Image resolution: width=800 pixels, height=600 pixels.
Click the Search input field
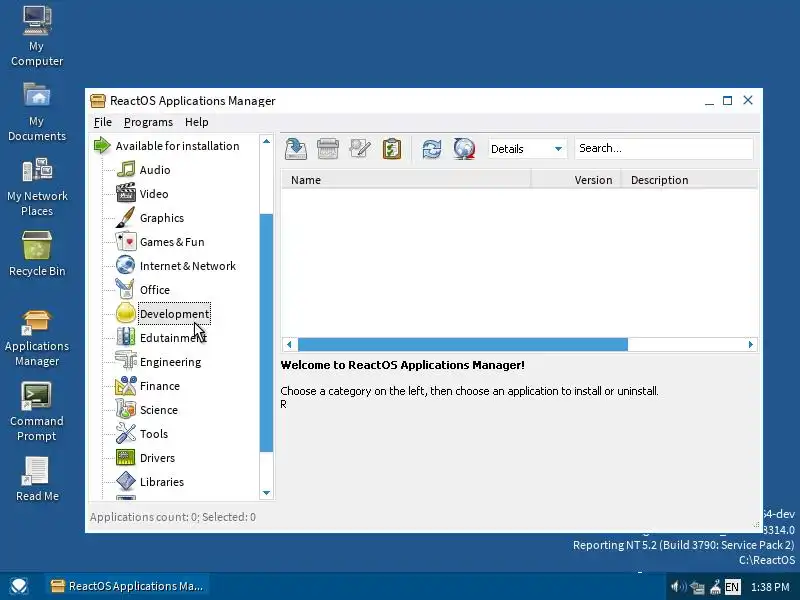tap(664, 148)
